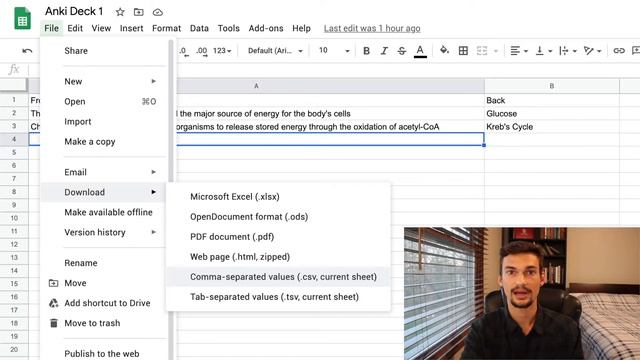640x360 pixels.
Task: Choose Open in the File menu
Action: point(104,102)
